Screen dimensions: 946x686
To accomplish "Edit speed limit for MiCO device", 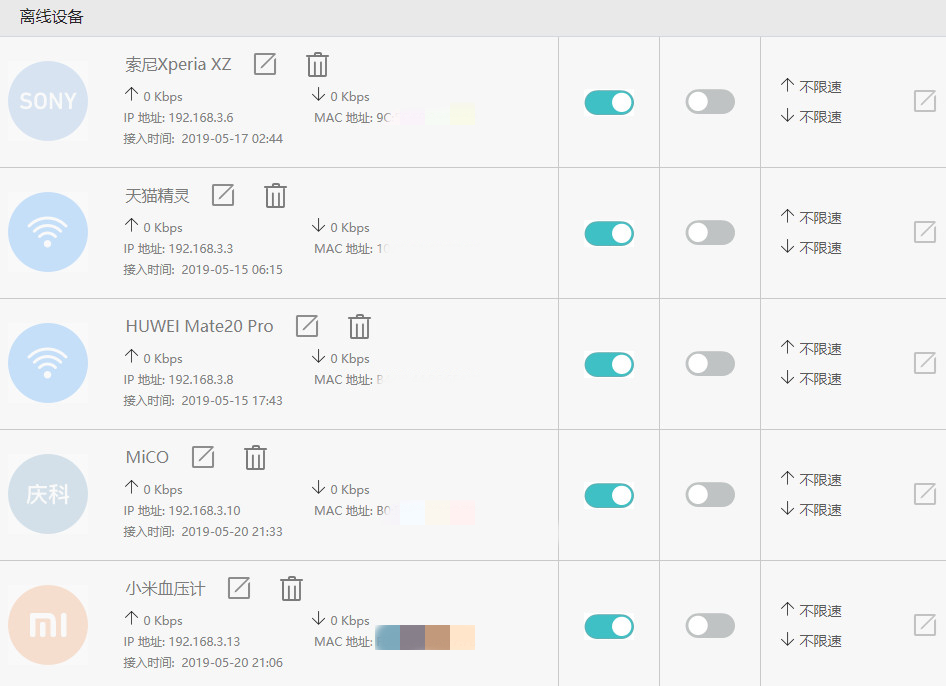I will tap(925, 494).
